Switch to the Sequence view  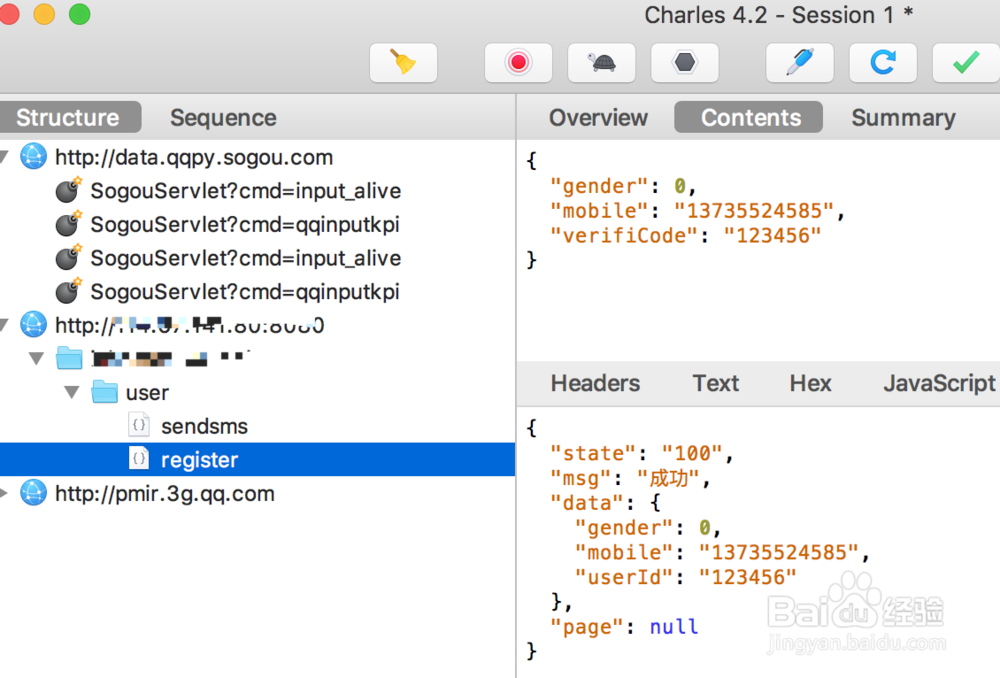(223, 117)
